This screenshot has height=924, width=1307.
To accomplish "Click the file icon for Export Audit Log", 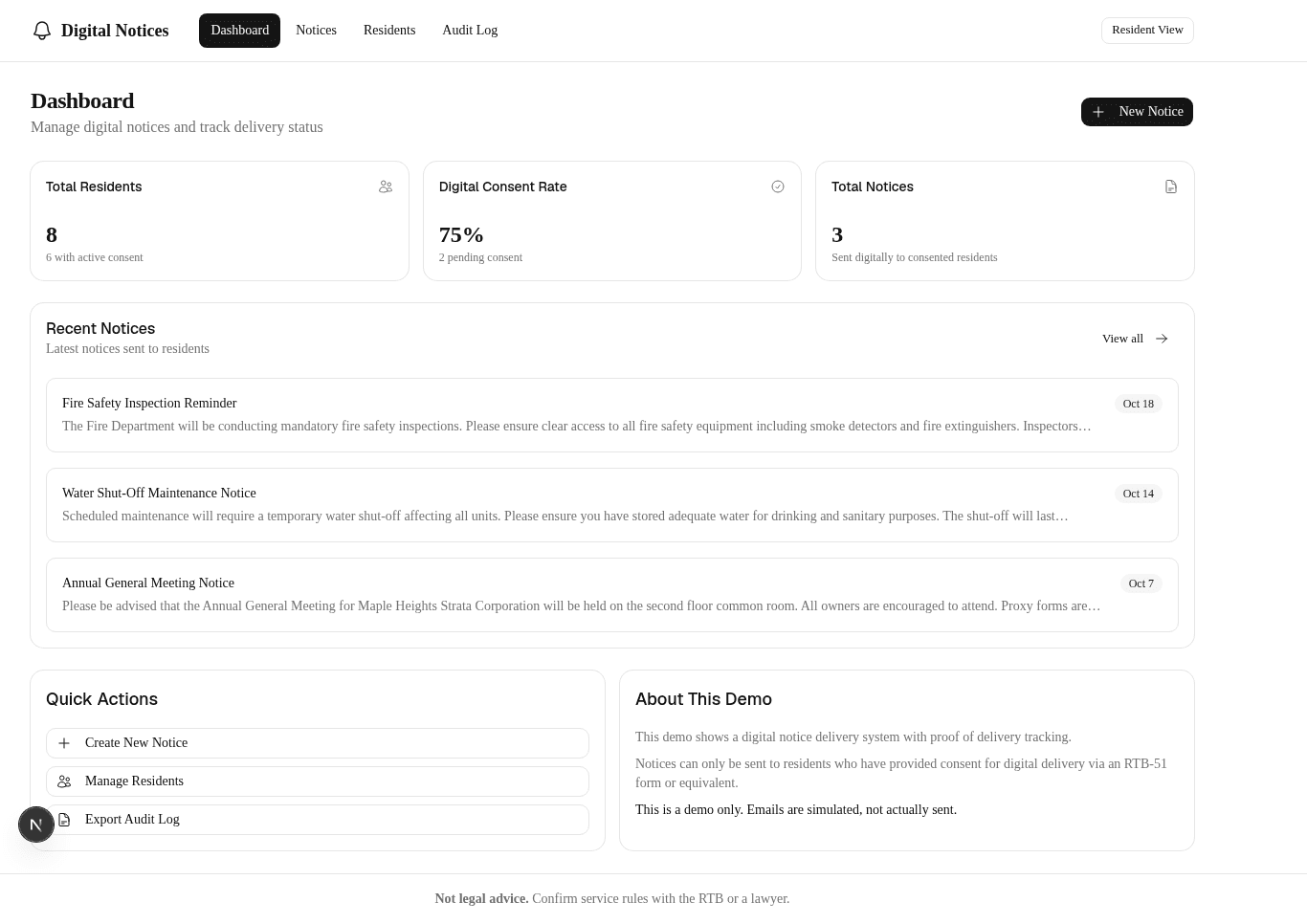I will pyautogui.click(x=64, y=820).
